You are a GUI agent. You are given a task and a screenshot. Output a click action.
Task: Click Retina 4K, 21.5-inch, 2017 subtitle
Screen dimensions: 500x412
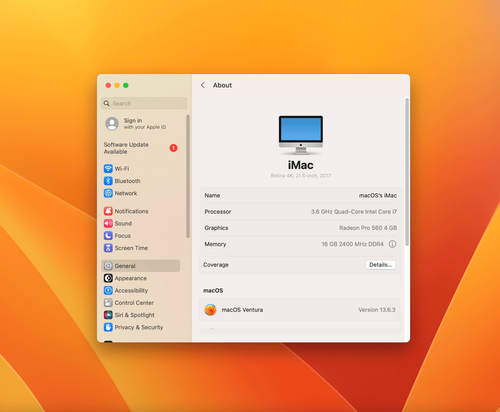pos(301,176)
